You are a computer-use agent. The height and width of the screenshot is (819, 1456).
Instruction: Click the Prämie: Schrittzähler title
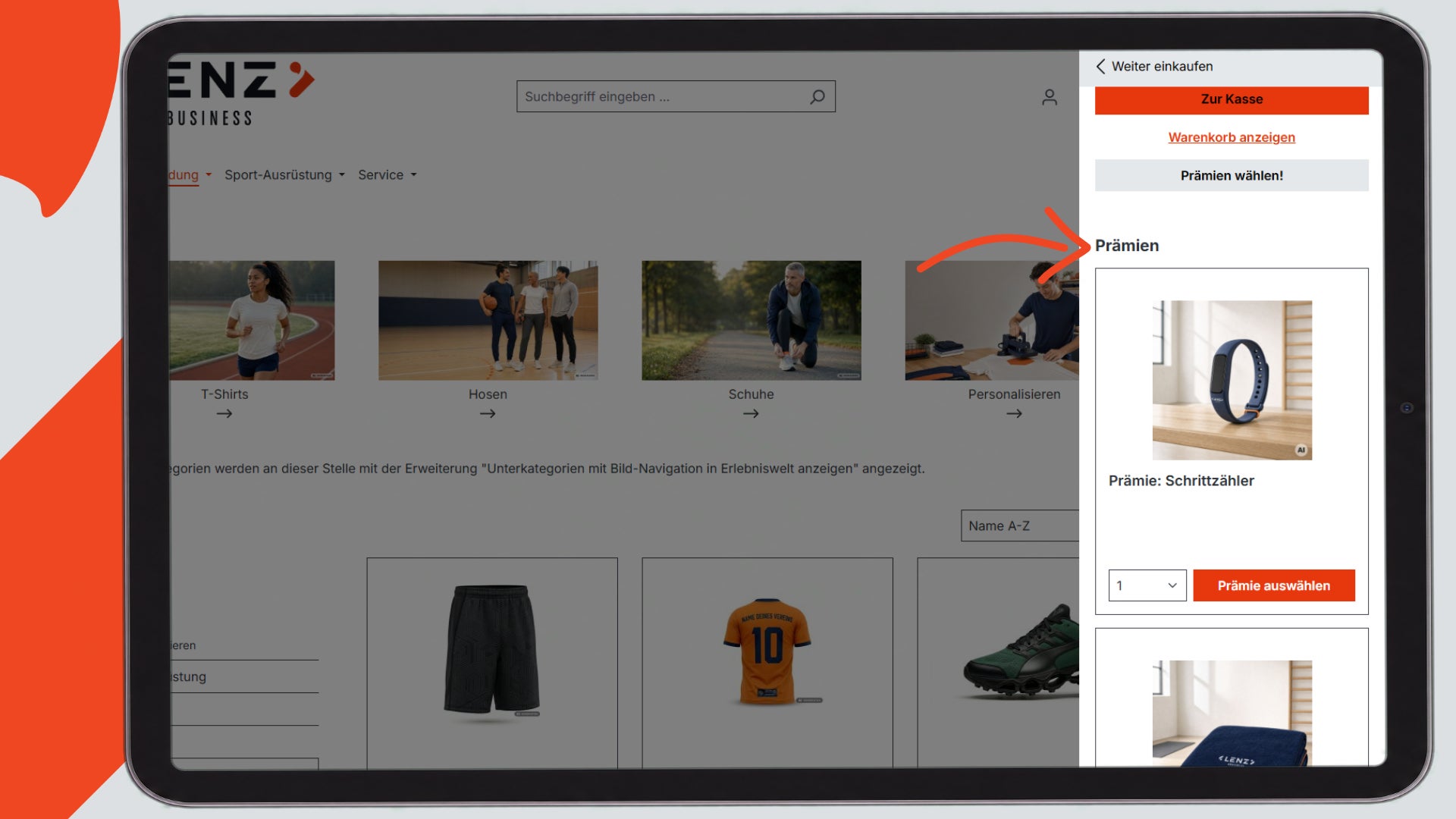[x=1181, y=481]
